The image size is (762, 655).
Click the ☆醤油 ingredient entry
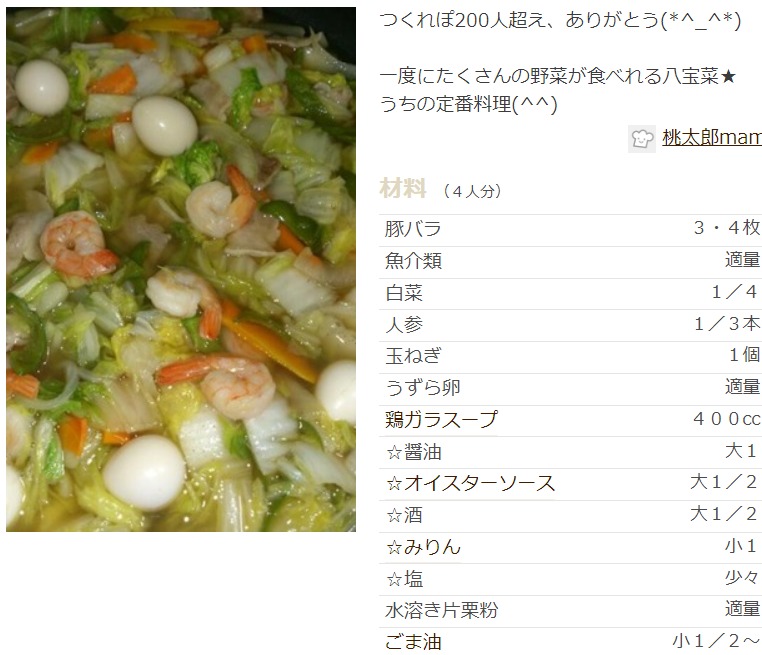click(x=414, y=452)
